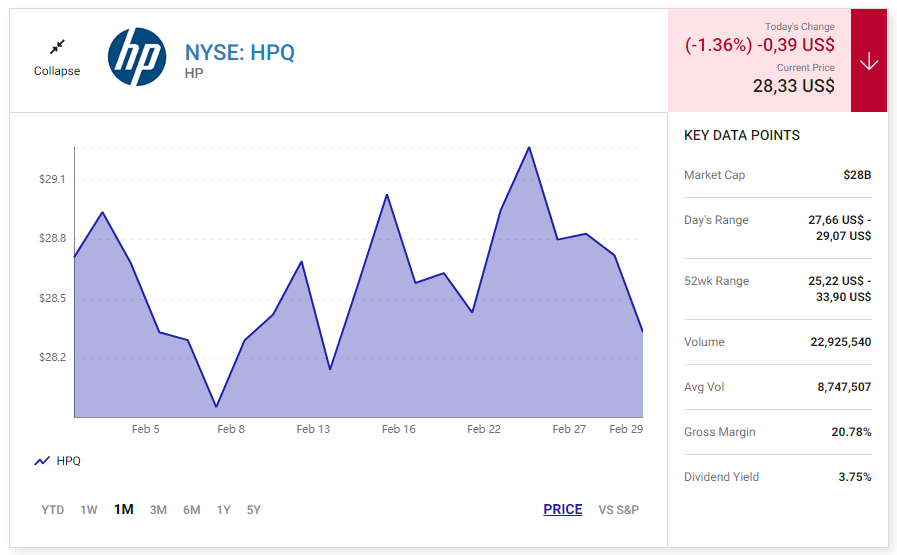Select the 1M time range
This screenshot has height=555, width=897.
point(124,509)
